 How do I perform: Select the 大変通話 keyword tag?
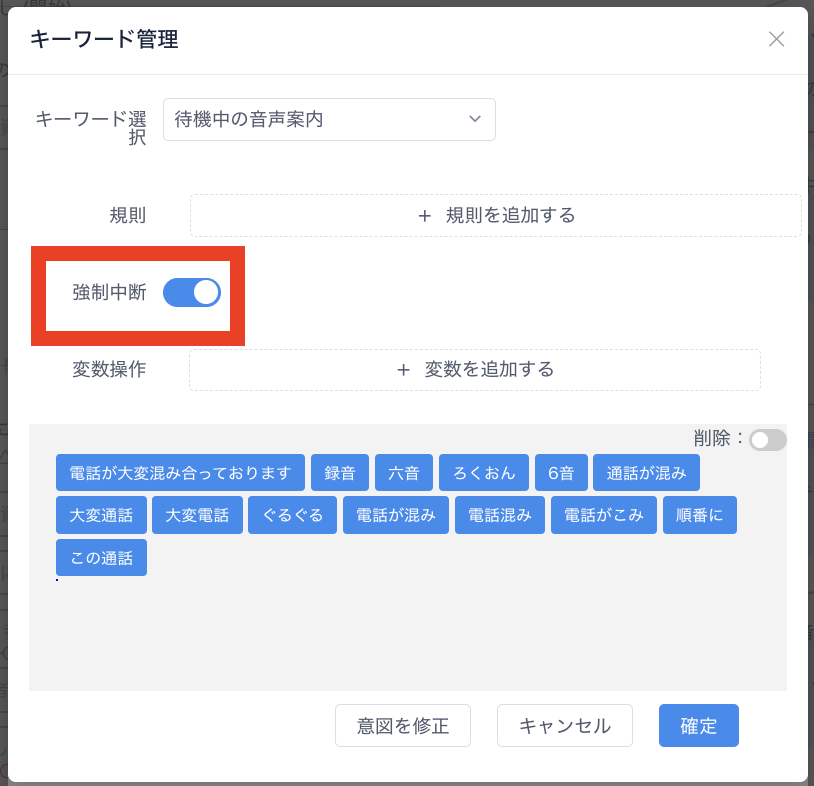click(101, 515)
